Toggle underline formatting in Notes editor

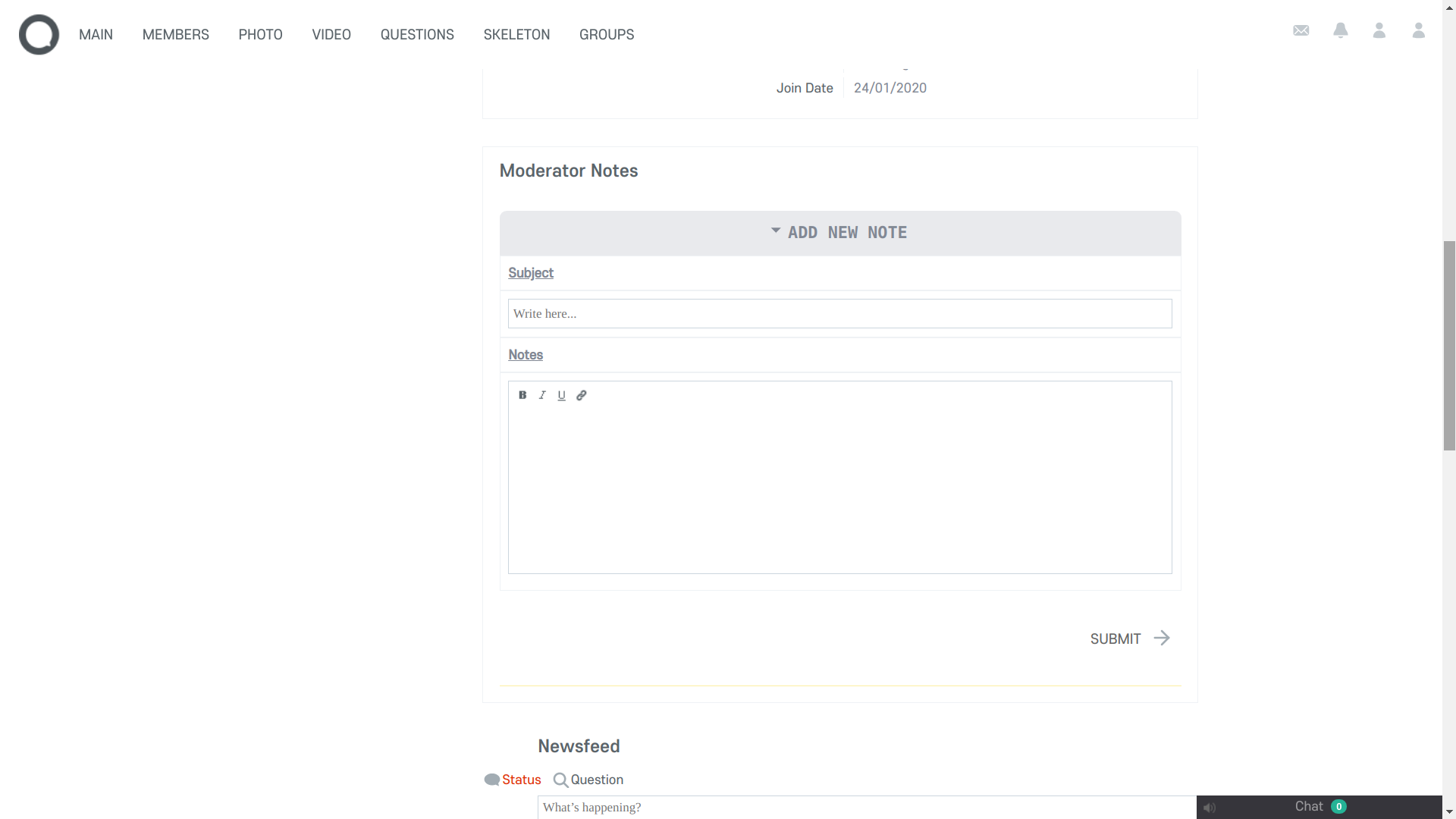(x=562, y=395)
